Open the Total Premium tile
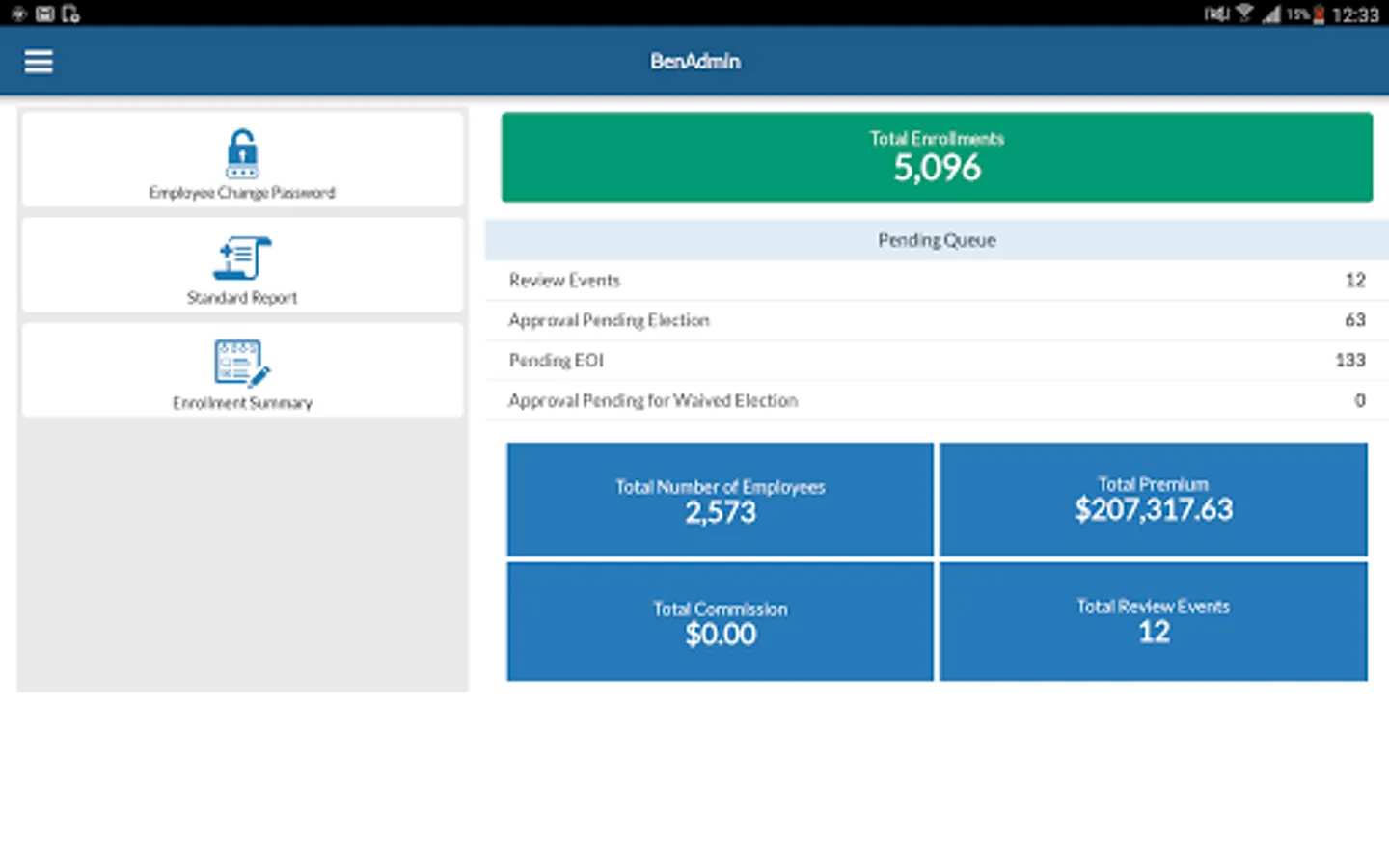 coord(1153,500)
